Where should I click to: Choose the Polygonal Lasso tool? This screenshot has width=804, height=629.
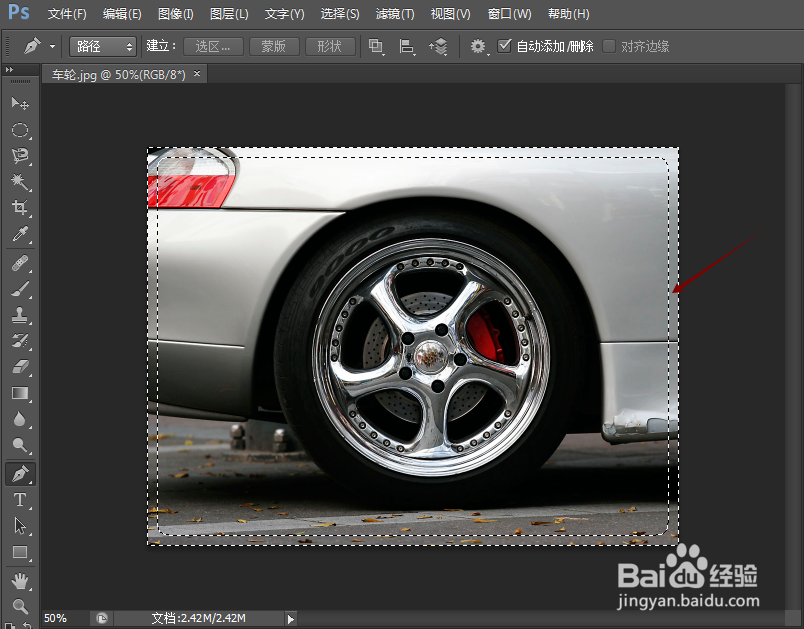point(20,156)
